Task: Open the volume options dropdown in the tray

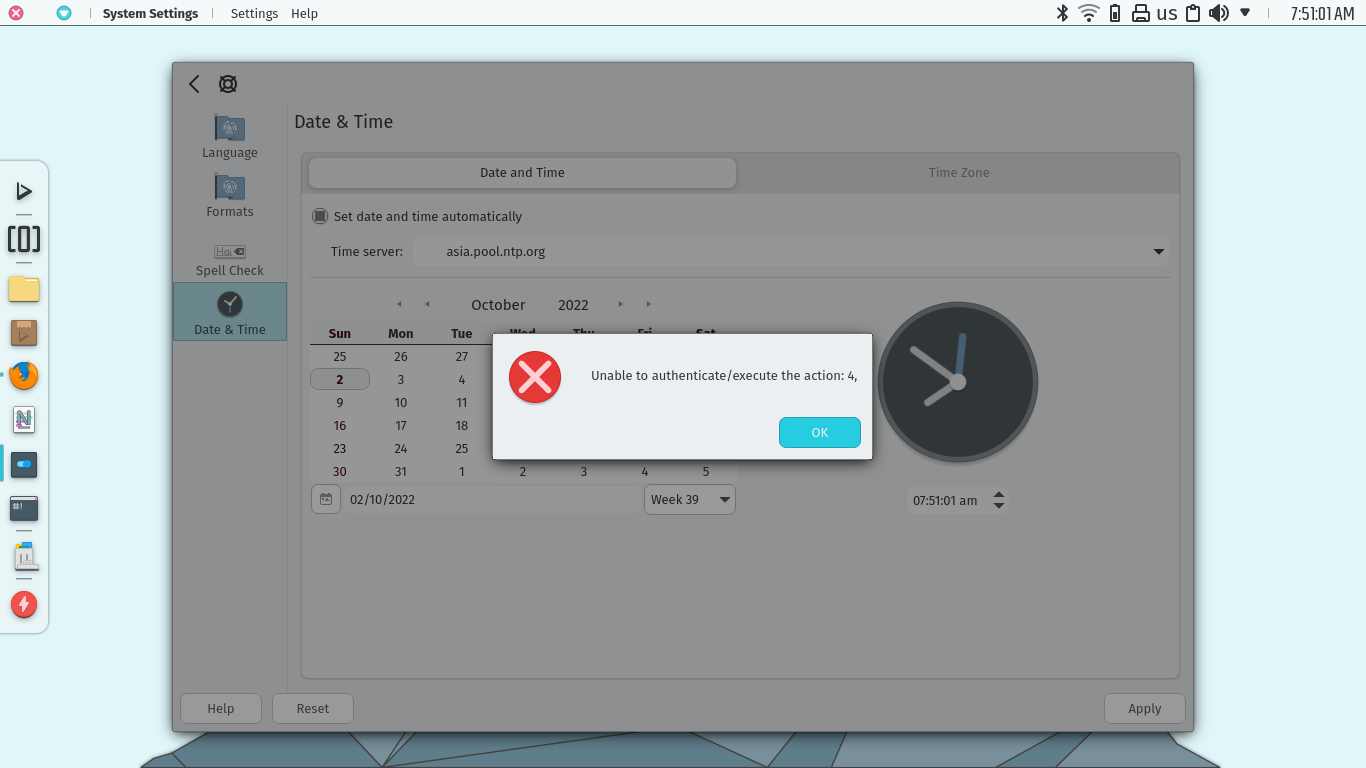Action: click(x=1243, y=13)
